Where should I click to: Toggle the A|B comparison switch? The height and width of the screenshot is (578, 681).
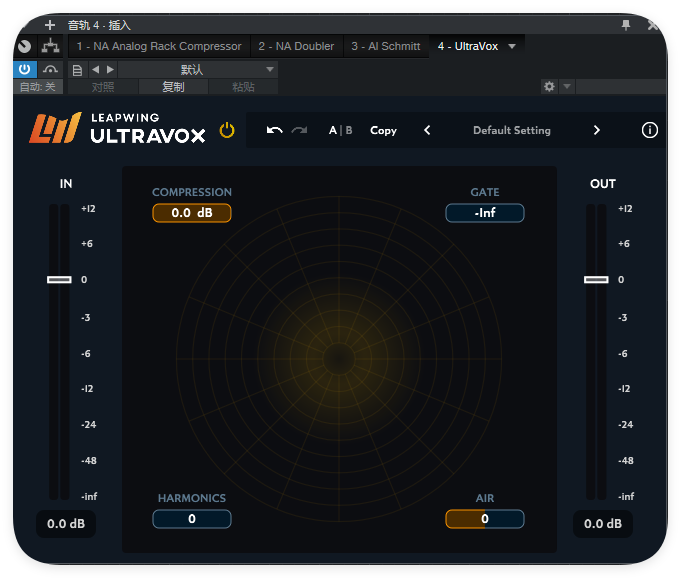340,130
